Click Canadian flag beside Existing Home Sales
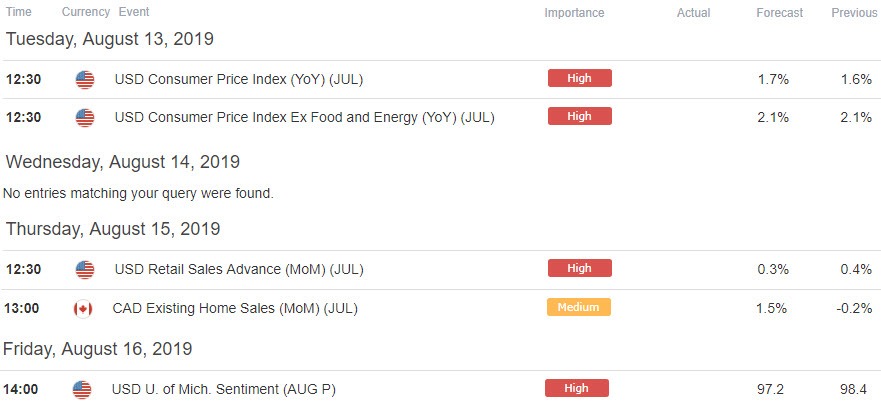 click(83, 308)
